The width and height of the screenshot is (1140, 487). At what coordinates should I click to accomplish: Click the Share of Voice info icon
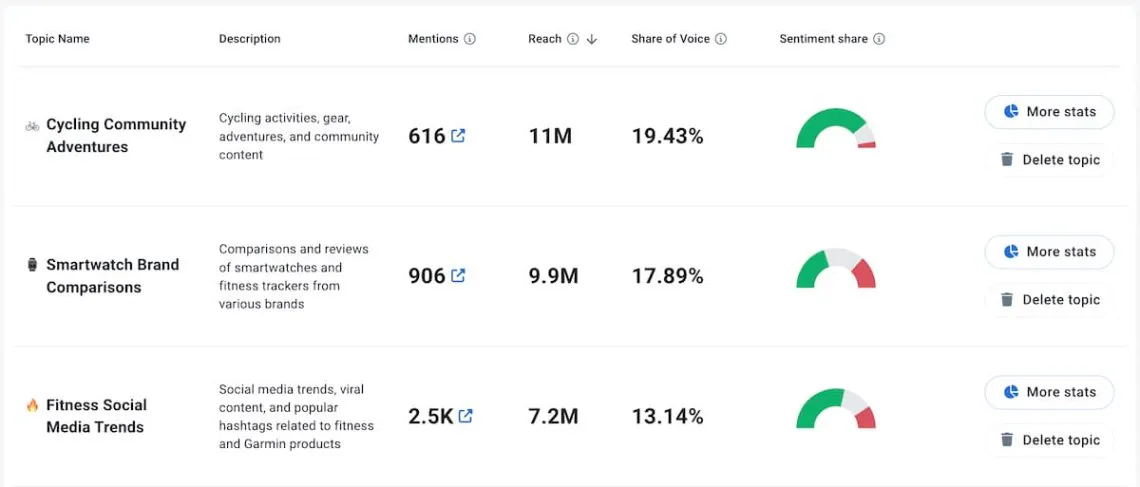click(x=721, y=39)
